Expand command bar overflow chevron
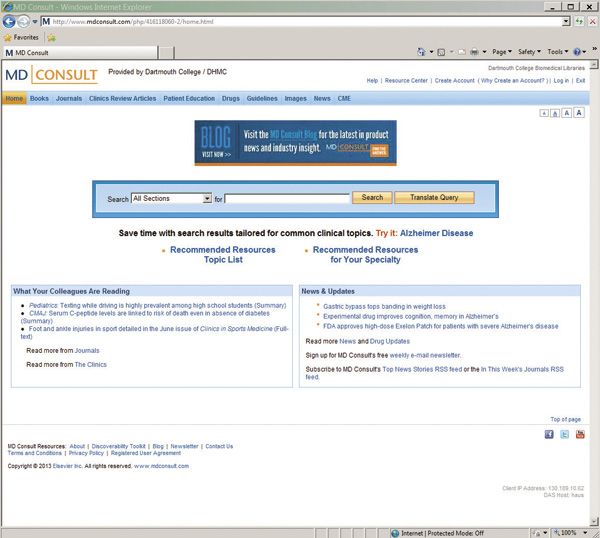 click(594, 49)
